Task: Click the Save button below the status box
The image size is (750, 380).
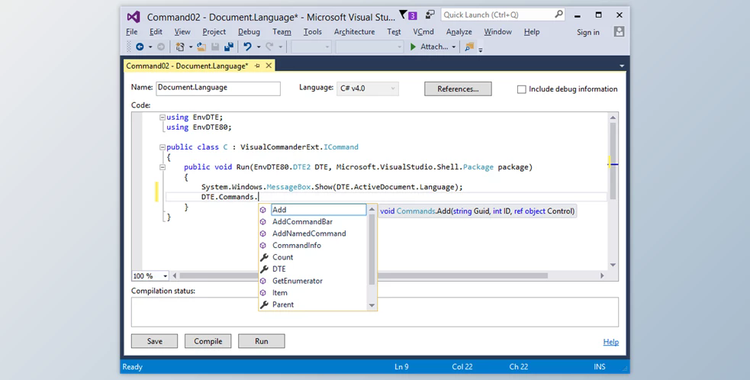Action: [154, 341]
